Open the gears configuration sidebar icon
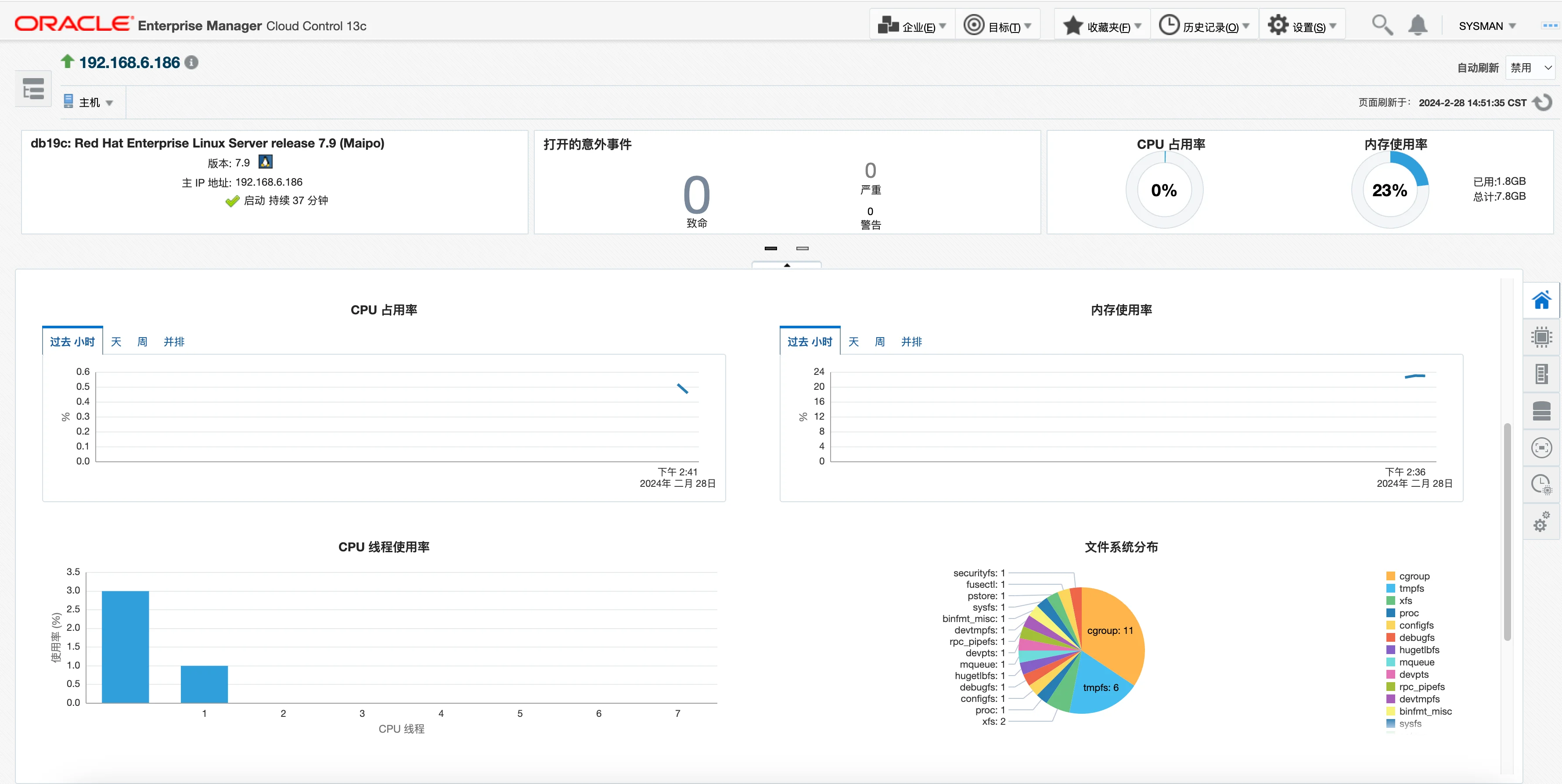Viewport: 1562px width, 784px height. coord(1541,522)
